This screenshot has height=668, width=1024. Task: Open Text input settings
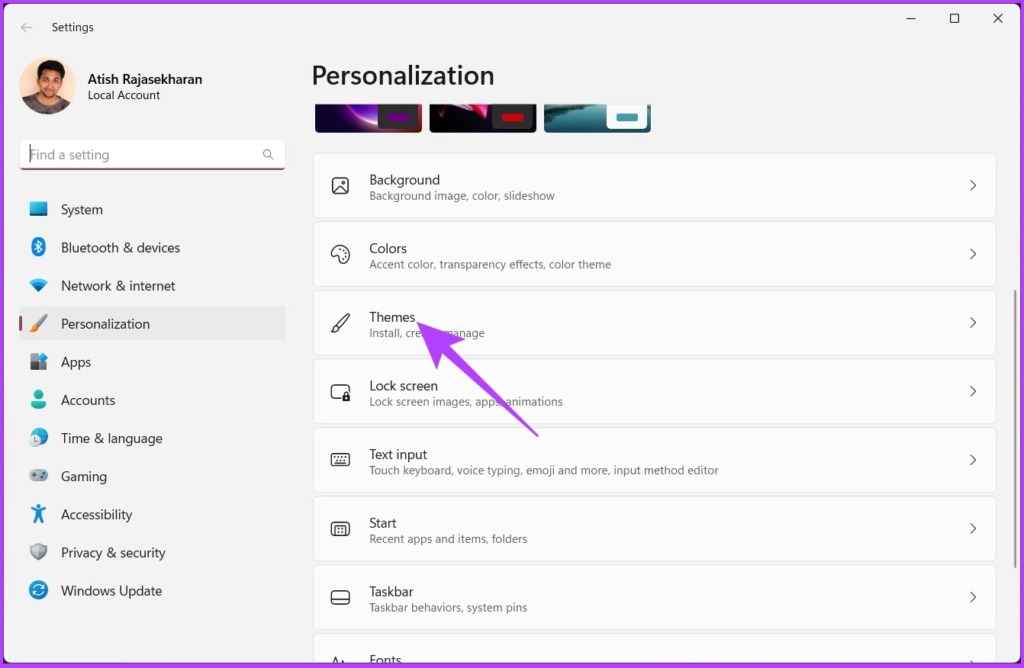(654, 460)
